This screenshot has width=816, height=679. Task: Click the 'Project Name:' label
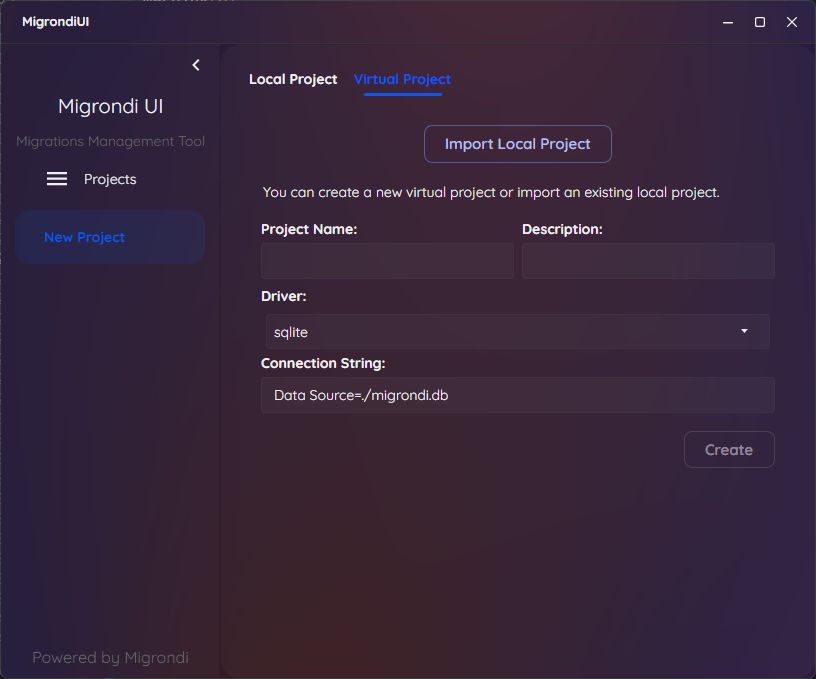click(x=309, y=229)
